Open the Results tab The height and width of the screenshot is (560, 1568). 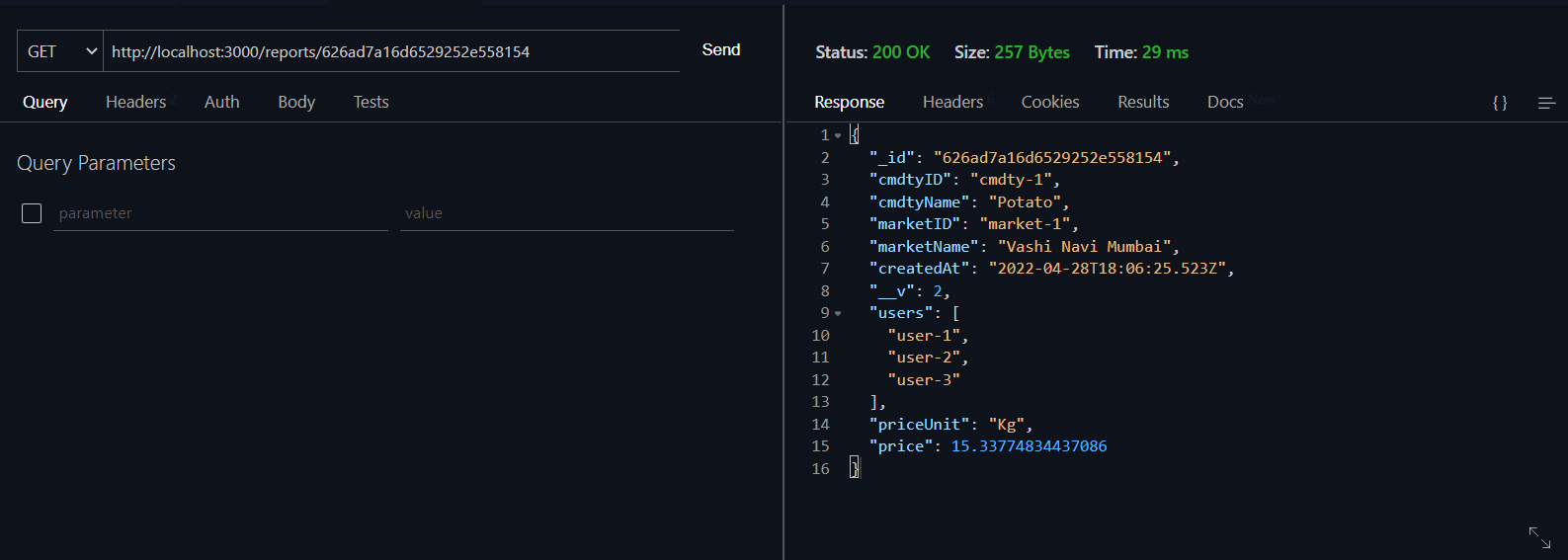point(1144,102)
